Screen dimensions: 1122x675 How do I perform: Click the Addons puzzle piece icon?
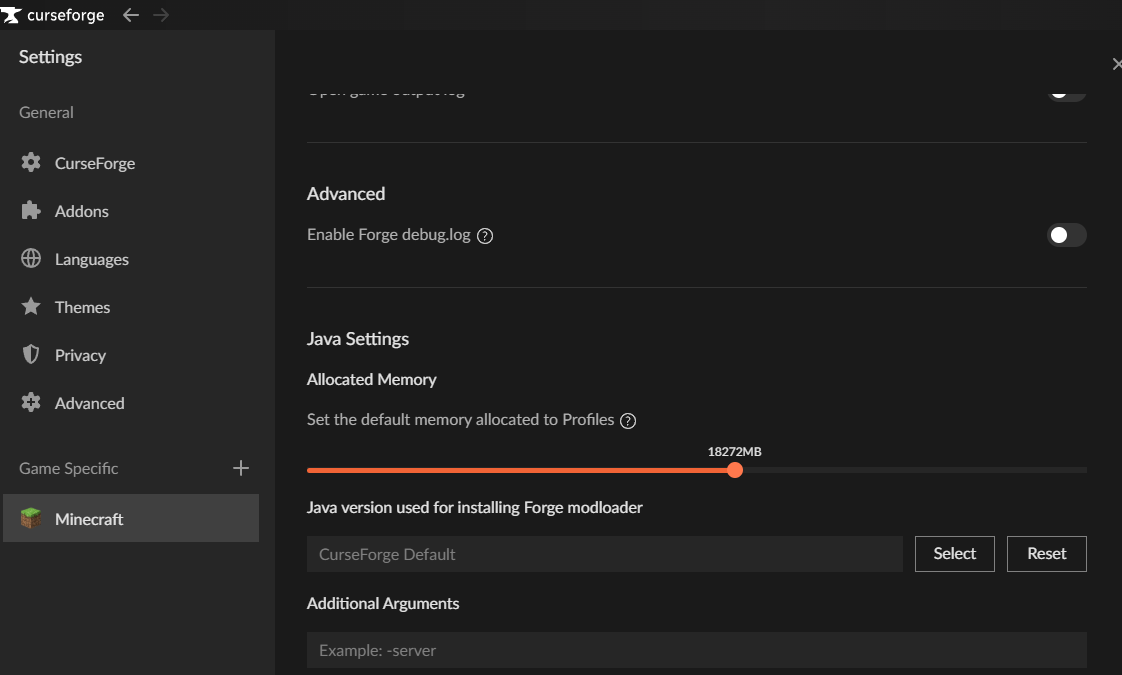[x=31, y=210]
